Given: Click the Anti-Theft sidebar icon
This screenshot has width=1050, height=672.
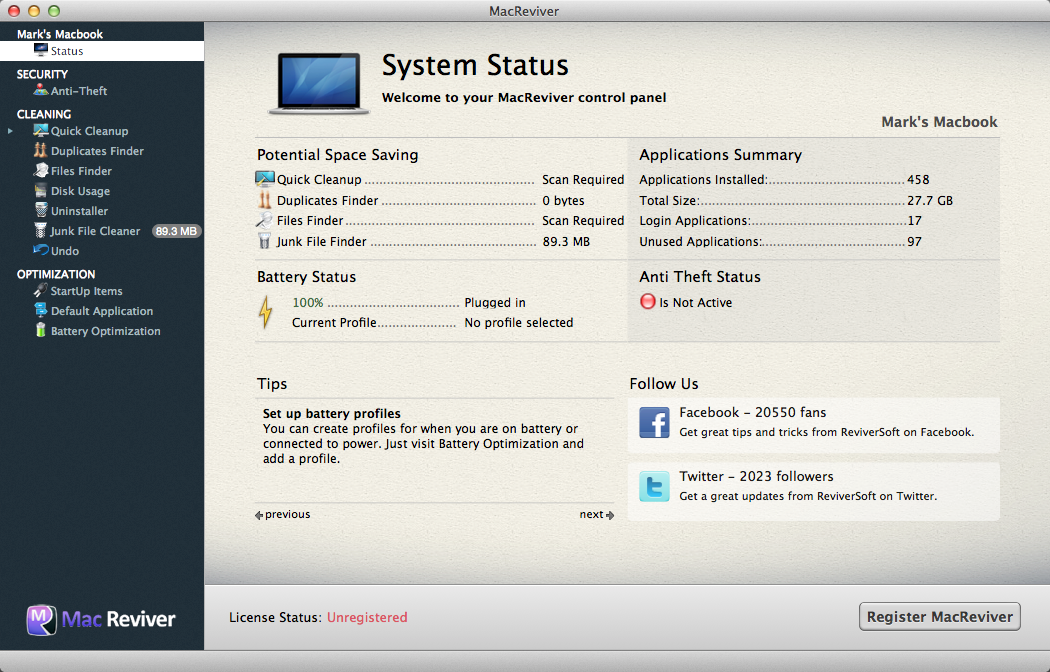Looking at the screenshot, I should click(40, 91).
